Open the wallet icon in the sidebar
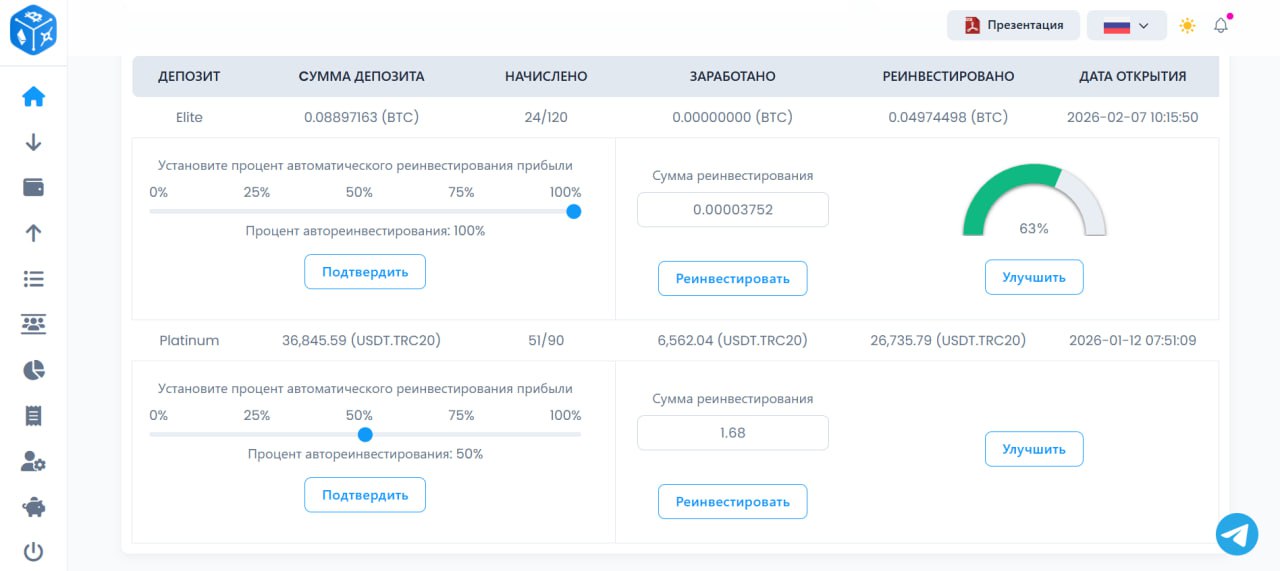The image size is (1280, 571). [33, 187]
